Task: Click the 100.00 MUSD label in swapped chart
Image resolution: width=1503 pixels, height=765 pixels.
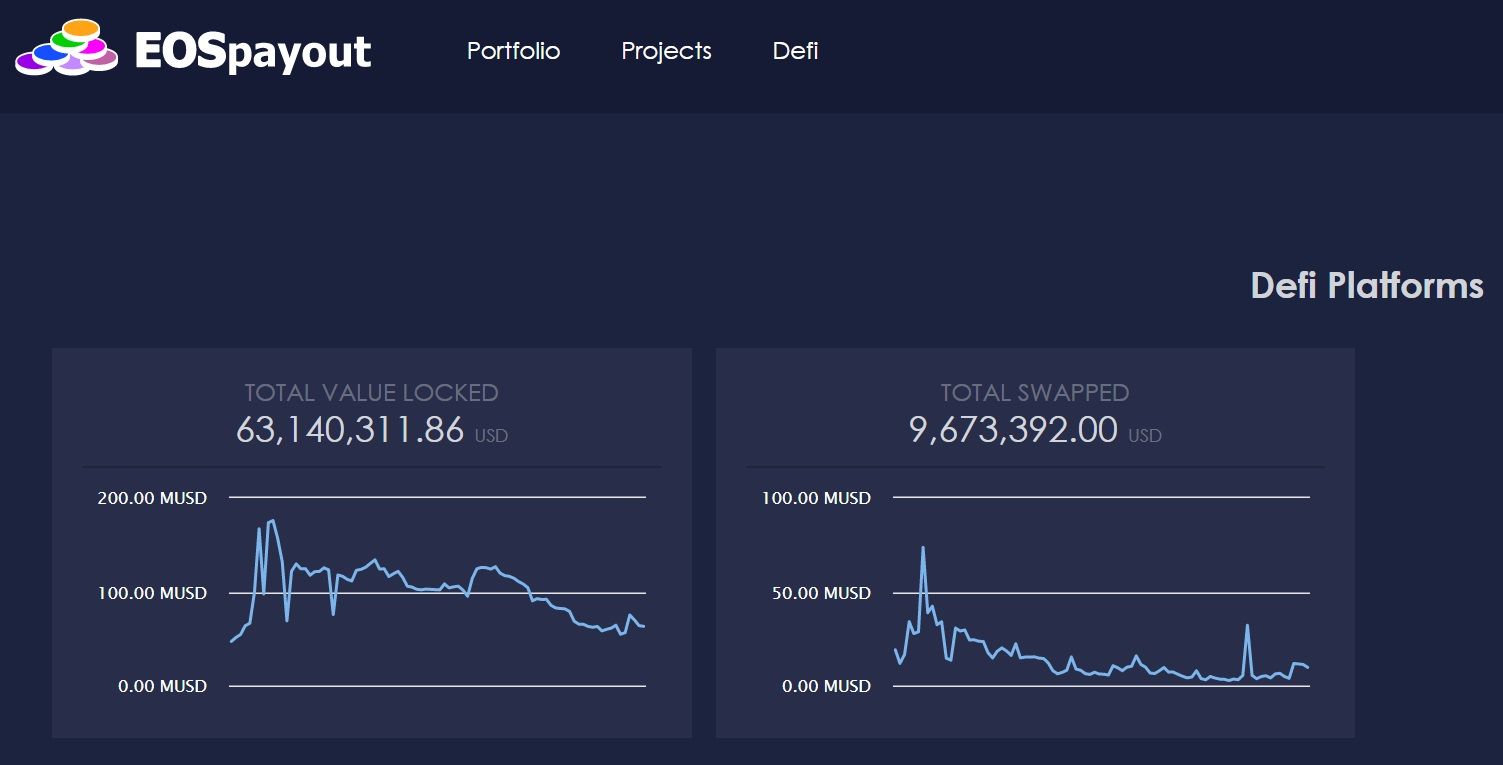Action: (816, 498)
